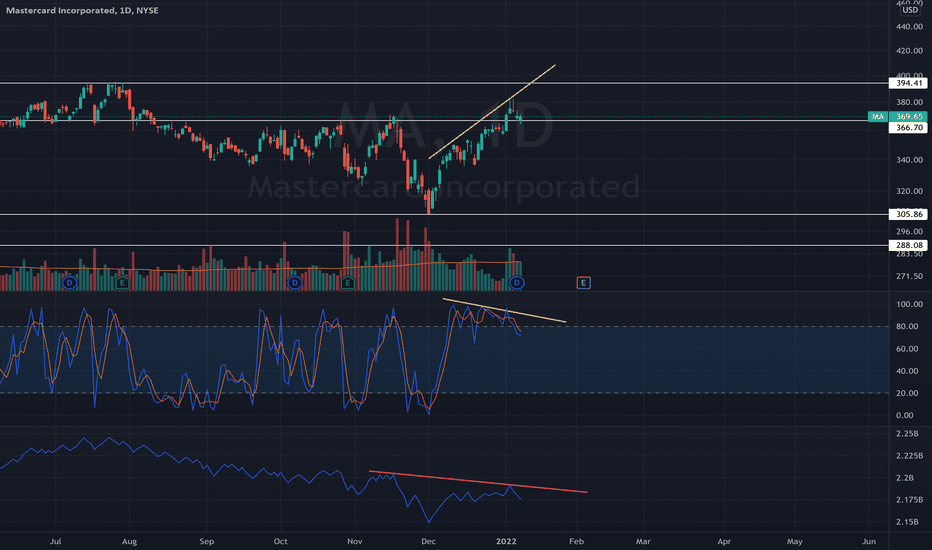Screen dimensions: 932x550
Task: Click the 0.00 stochastic scale label
Action: point(905,416)
